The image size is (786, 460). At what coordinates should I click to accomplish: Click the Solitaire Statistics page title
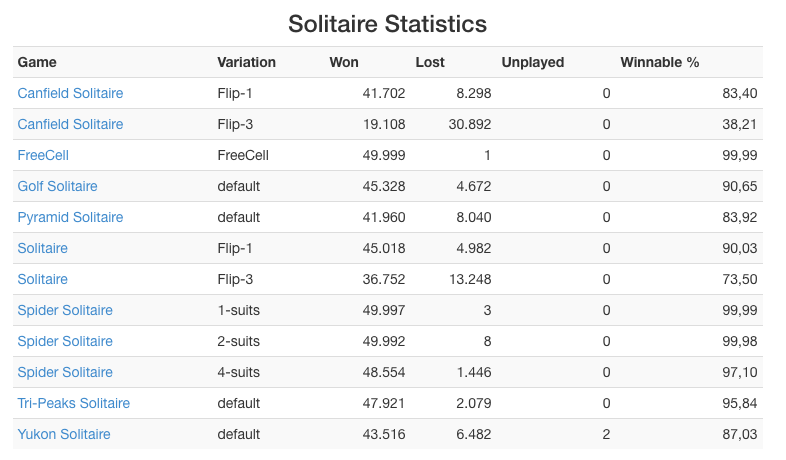click(x=387, y=24)
